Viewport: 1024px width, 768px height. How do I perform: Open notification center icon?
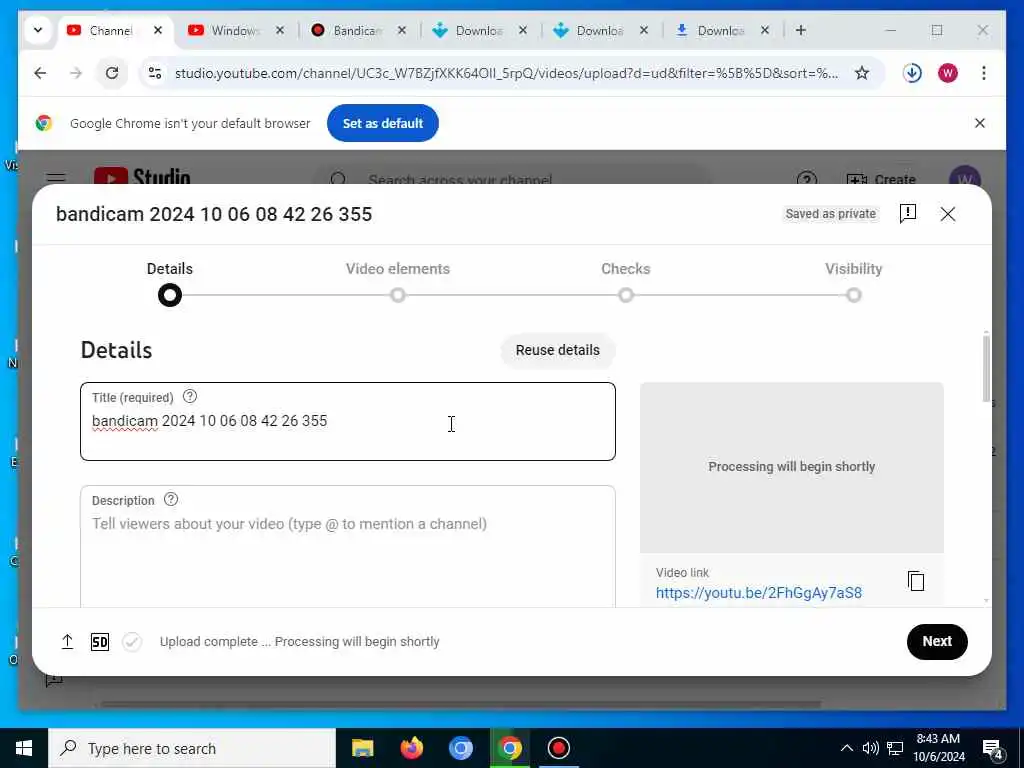(x=993, y=750)
